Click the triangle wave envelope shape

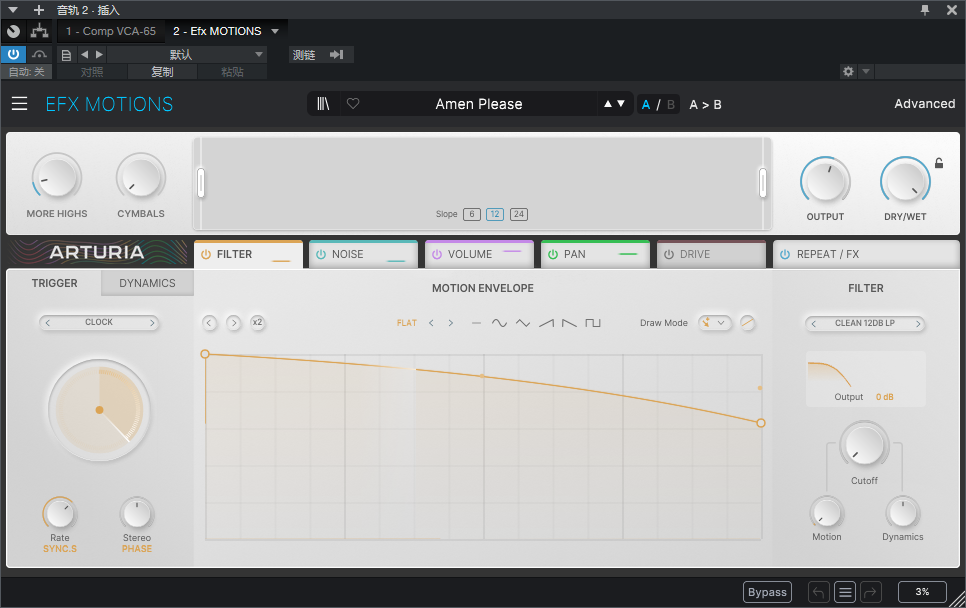coord(522,323)
